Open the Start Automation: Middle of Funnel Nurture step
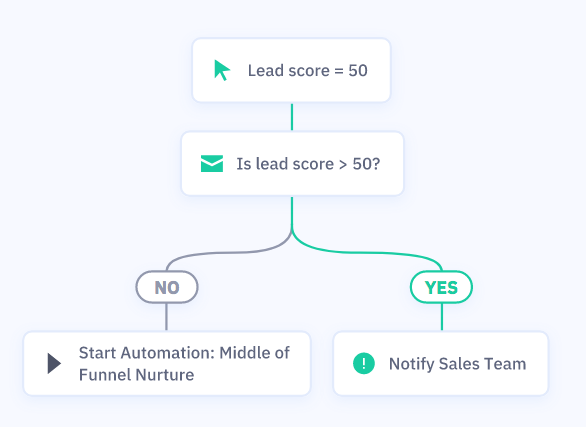 pos(167,363)
